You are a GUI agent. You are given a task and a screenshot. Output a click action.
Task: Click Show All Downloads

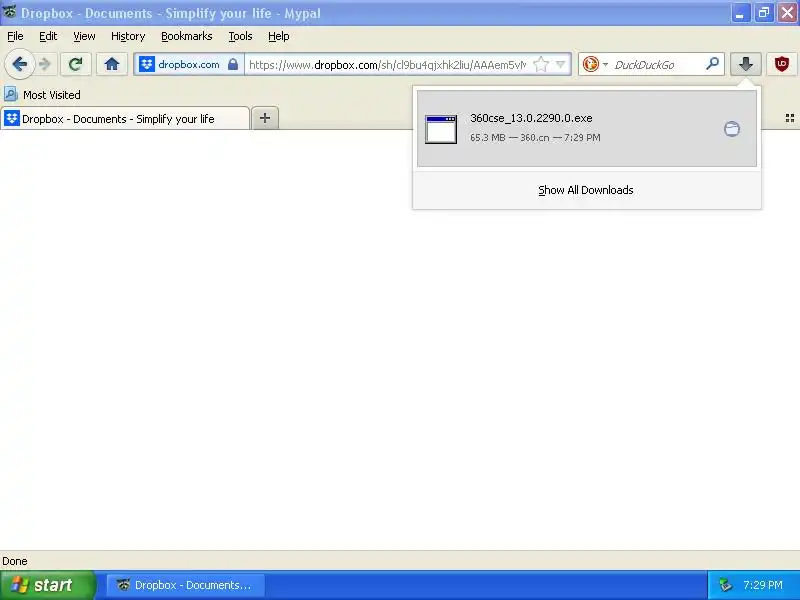pyautogui.click(x=586, y=190)
